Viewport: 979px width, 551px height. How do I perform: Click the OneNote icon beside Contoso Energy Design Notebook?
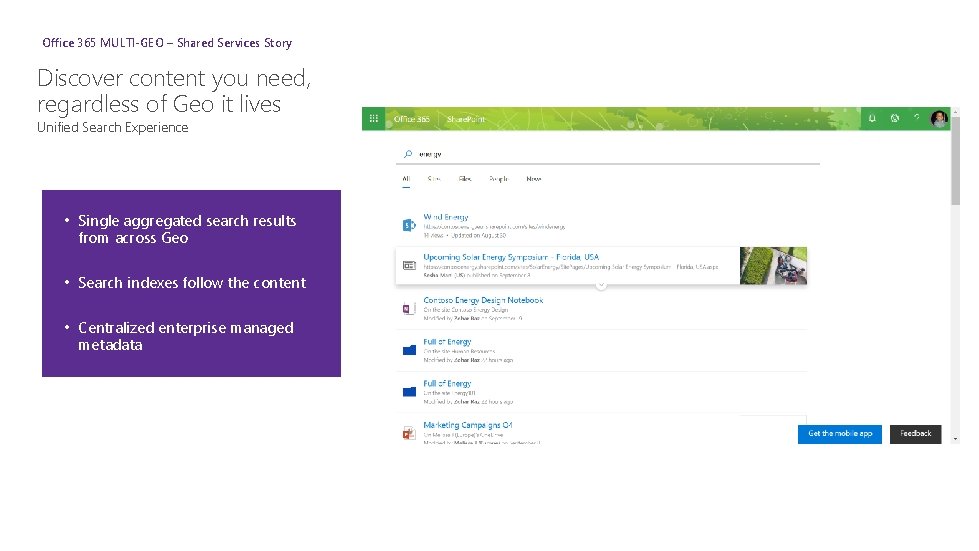click(x=409, y=308)
